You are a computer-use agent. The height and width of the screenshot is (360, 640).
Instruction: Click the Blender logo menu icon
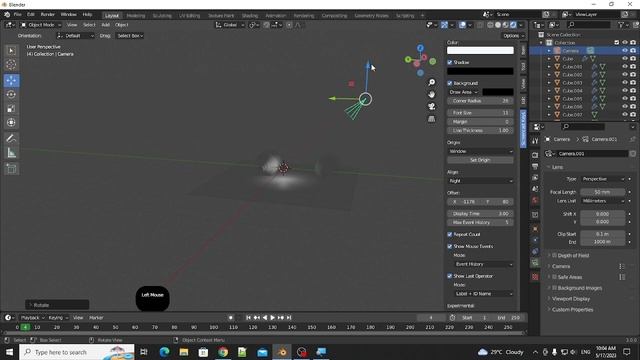[x=7, y=15]
